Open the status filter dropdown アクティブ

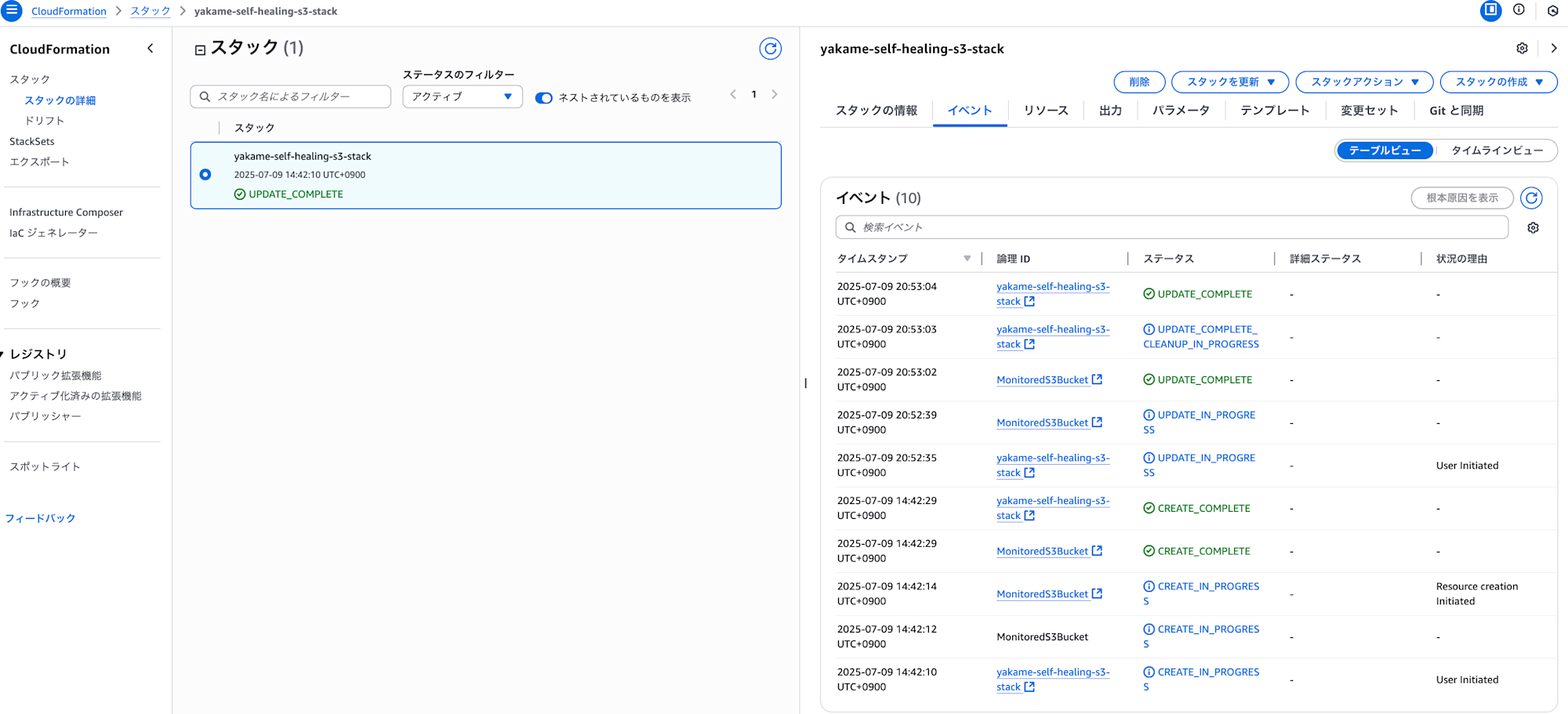point(463,96)
